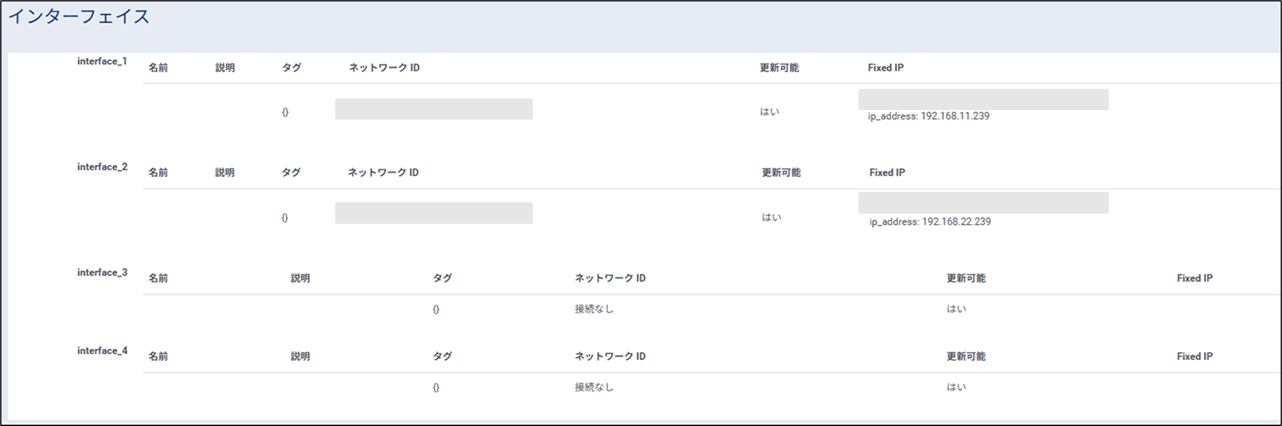Select the interface_3 row label
1282x426 pixels.
pos(102,273)
